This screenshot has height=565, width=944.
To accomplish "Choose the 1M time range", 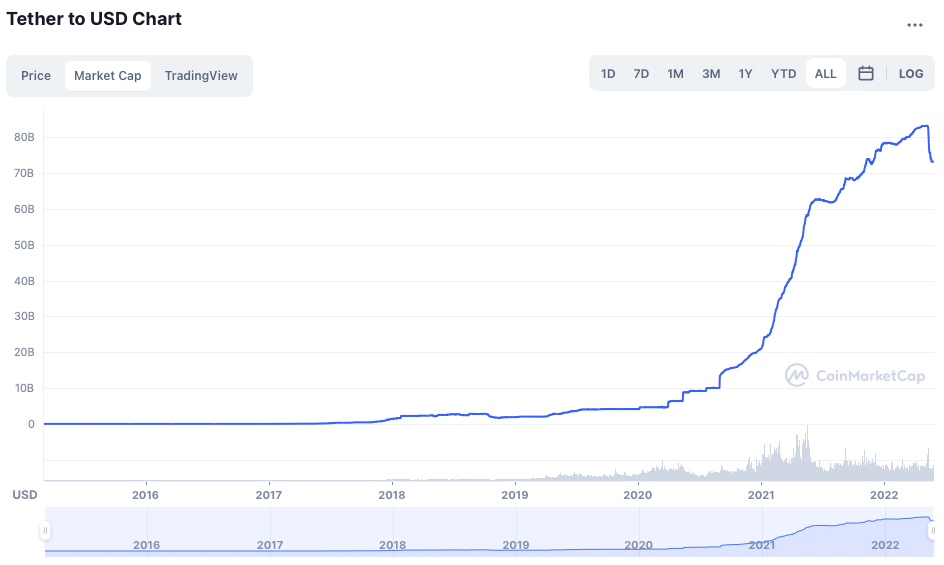I will tap(675, 73).
